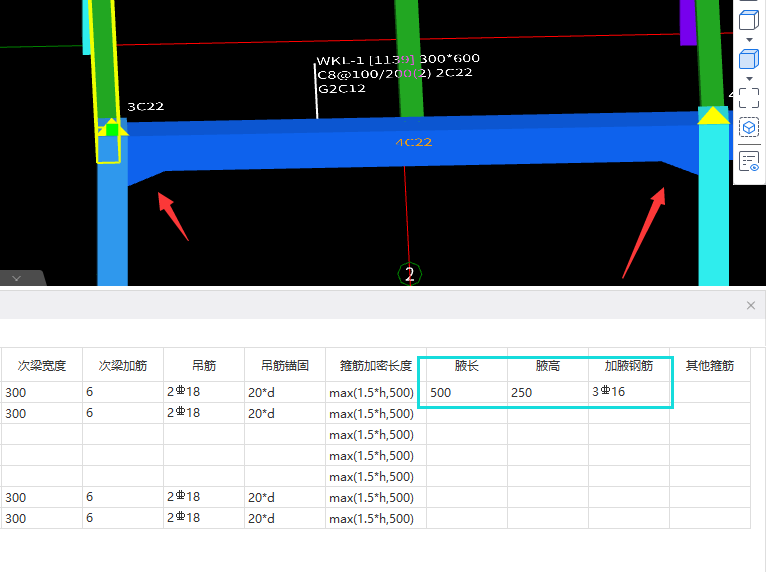Click the dashed-corner full screen icon

749,98
